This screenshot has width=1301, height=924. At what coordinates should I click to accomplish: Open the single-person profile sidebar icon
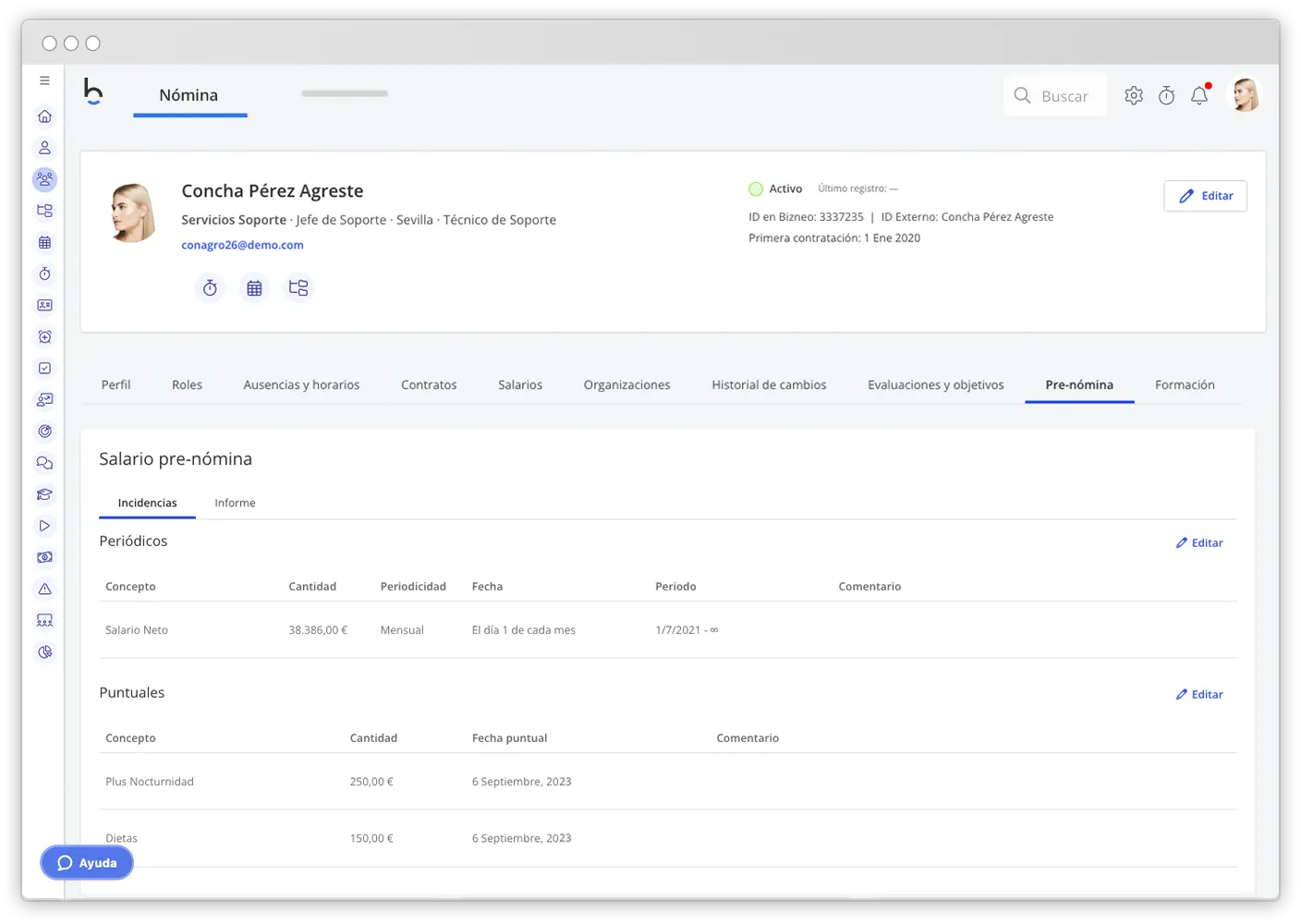pos(44,148)
